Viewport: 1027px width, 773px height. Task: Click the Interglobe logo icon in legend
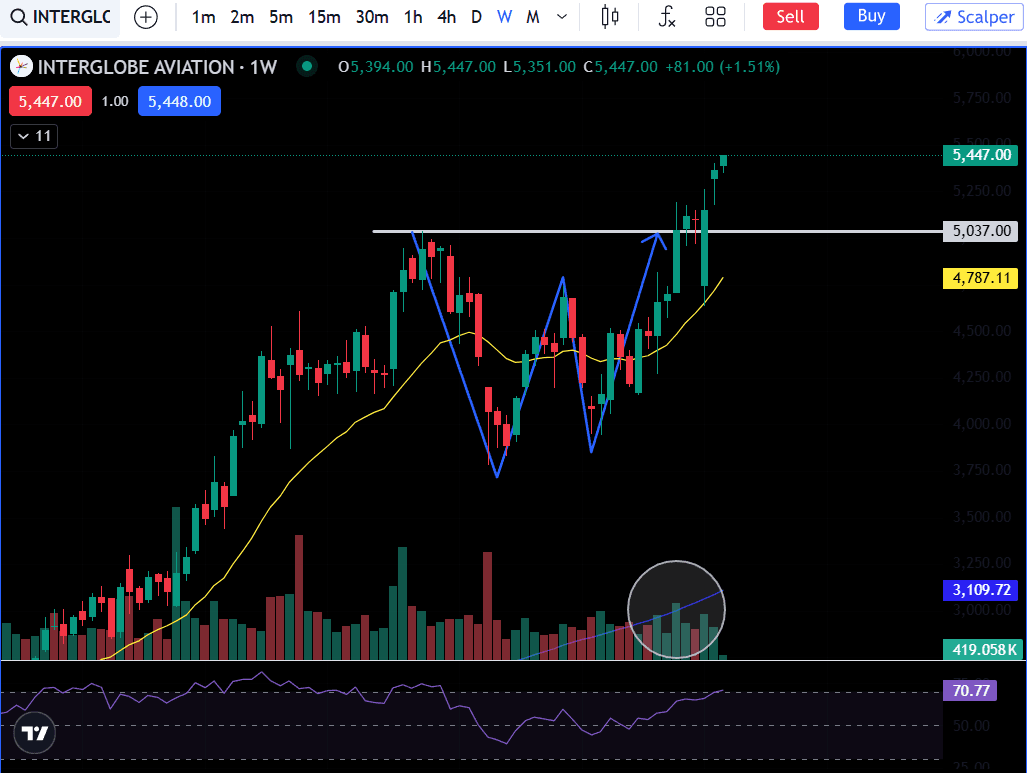21,67
